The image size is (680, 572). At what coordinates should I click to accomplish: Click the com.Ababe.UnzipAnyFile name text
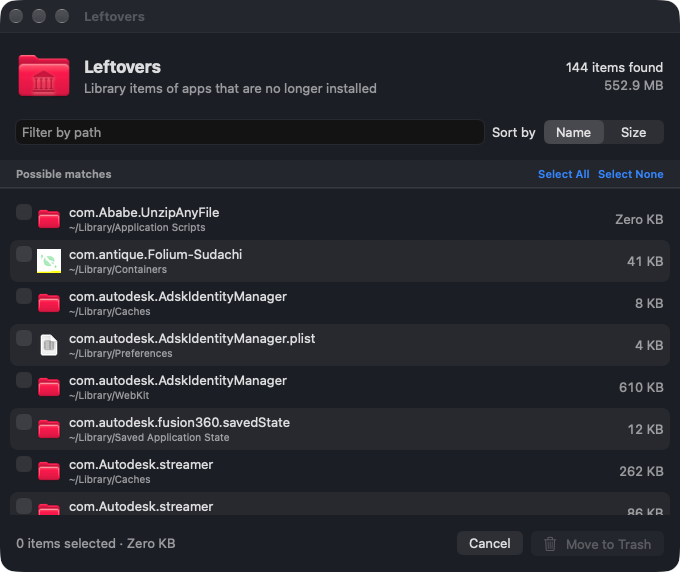coord(144,212)
